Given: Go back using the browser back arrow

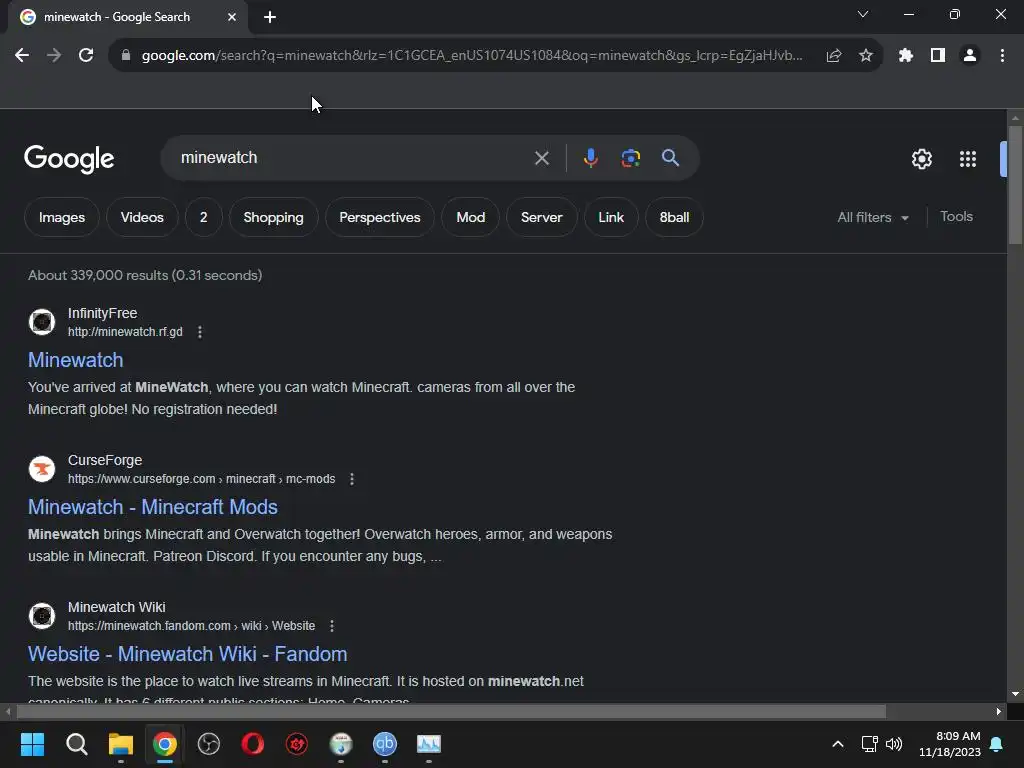Looking at the screenshot, I should [x=22, y=56].
